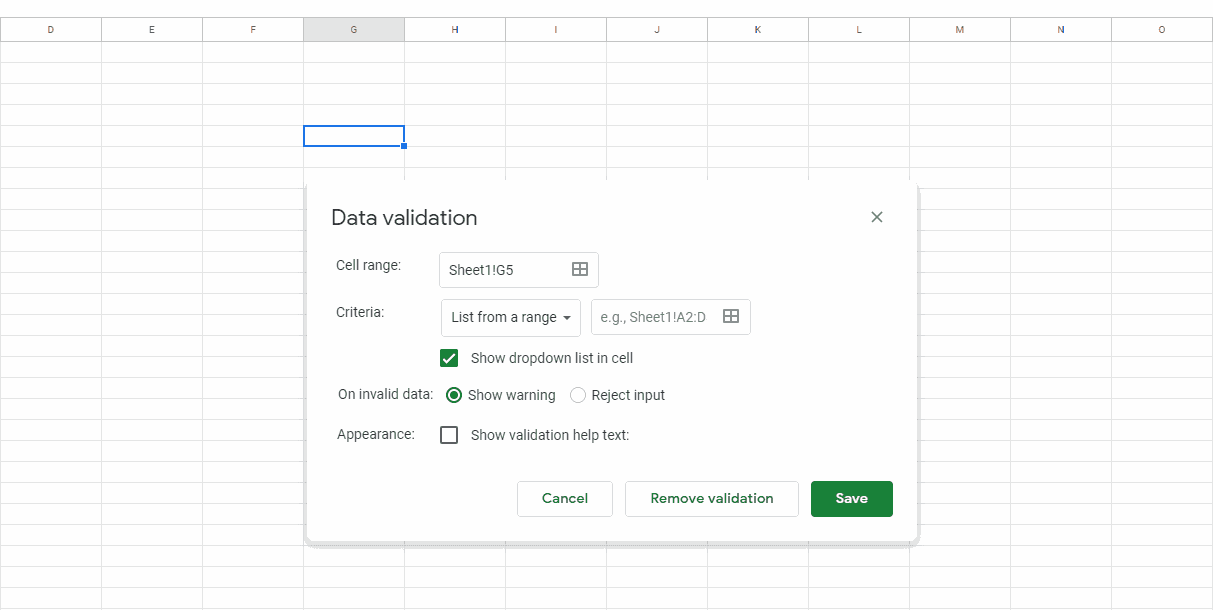The image size is (1213, 610).
Task: Select column O header
Action: point(1162,30)
